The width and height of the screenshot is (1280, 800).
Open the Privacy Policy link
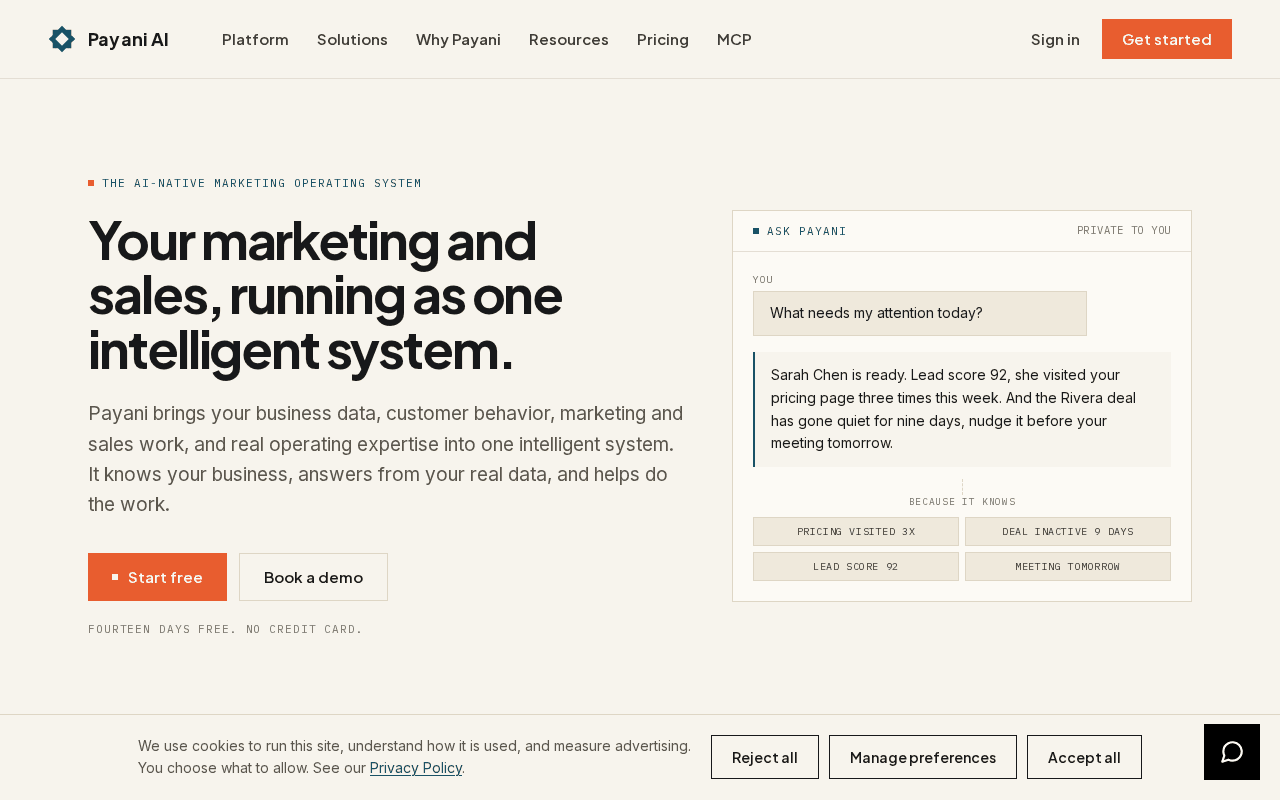point(416,768)
